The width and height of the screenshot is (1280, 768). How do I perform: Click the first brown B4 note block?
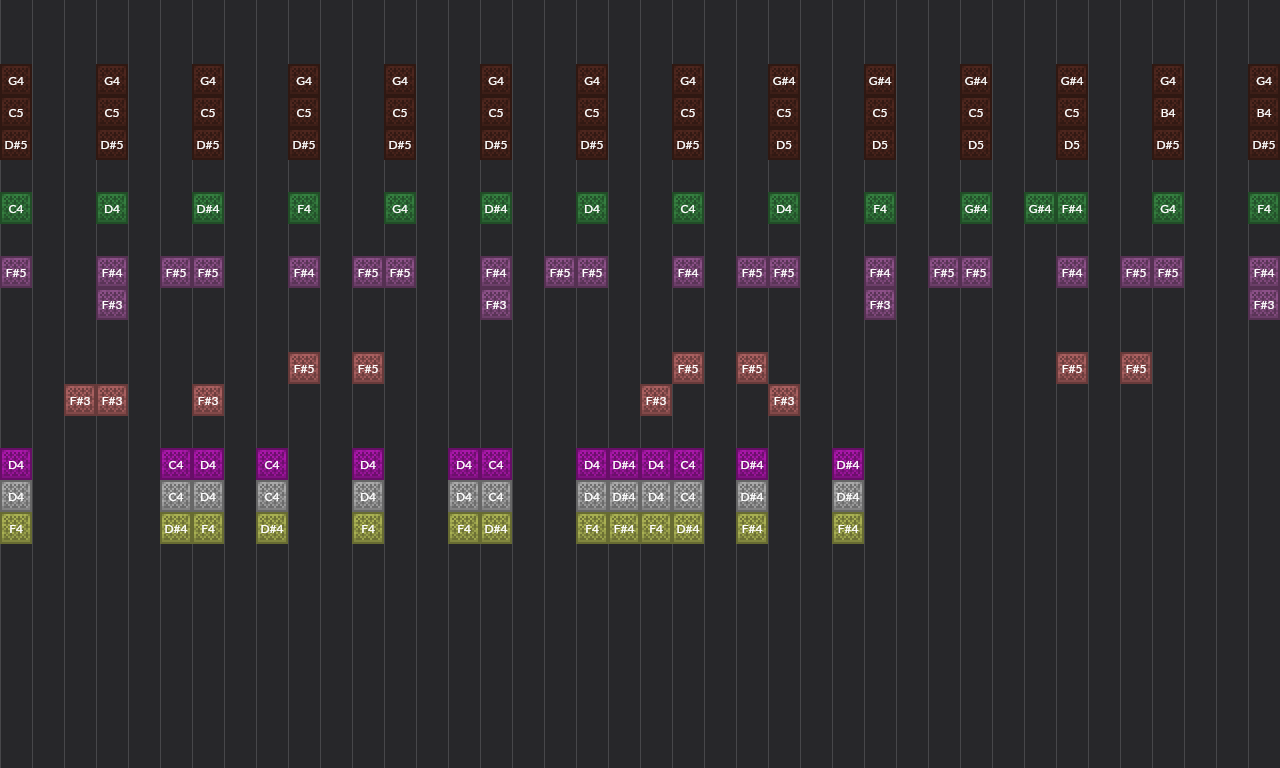point(1168,113)
